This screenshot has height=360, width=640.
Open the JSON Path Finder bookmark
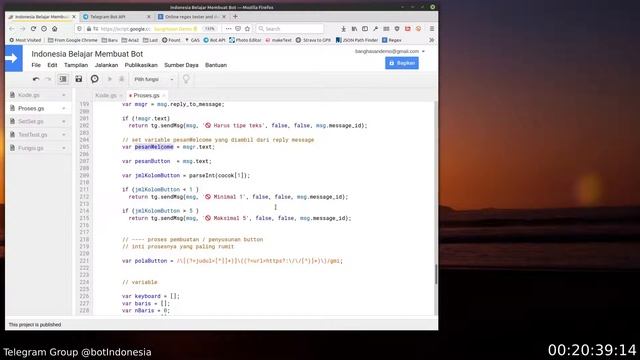357,40
